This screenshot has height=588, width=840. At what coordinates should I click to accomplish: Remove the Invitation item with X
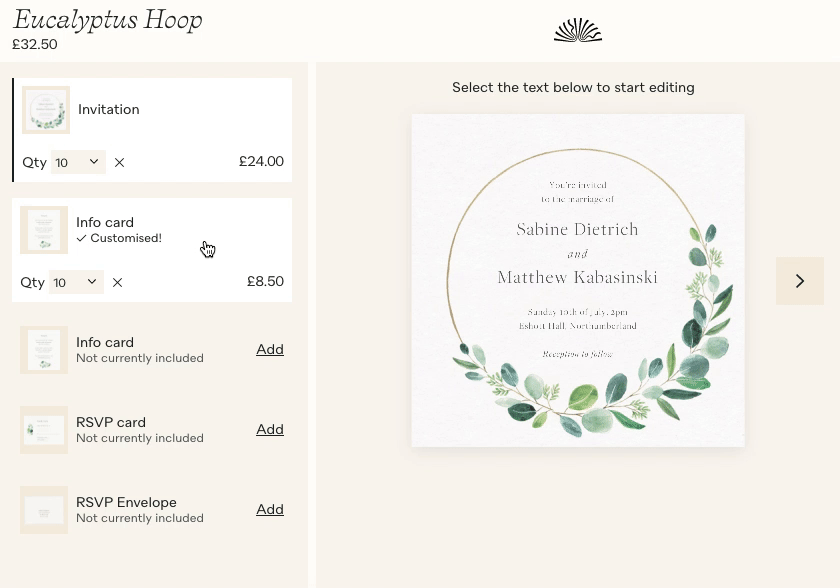tap(119, 162)
